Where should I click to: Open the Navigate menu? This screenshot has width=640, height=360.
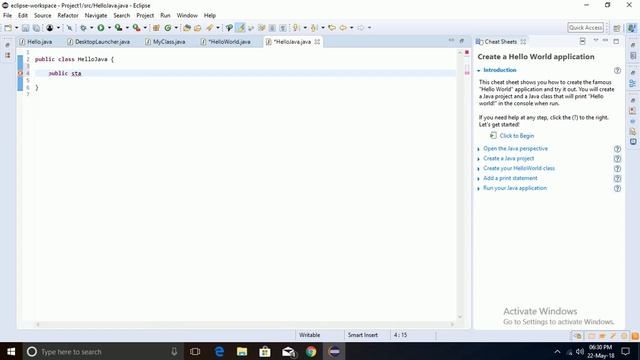[x=96, y=16]
